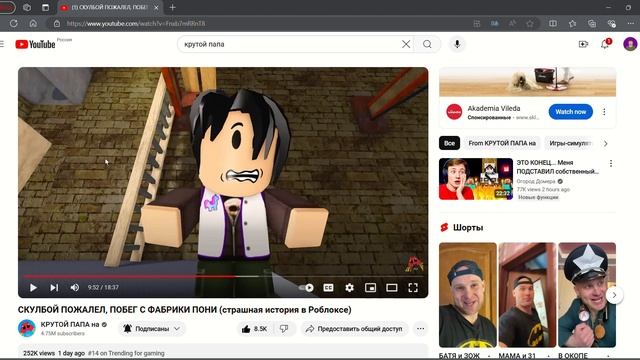The image size is (640, 360).
Task: Open a new browser tab
Action: 172,7
